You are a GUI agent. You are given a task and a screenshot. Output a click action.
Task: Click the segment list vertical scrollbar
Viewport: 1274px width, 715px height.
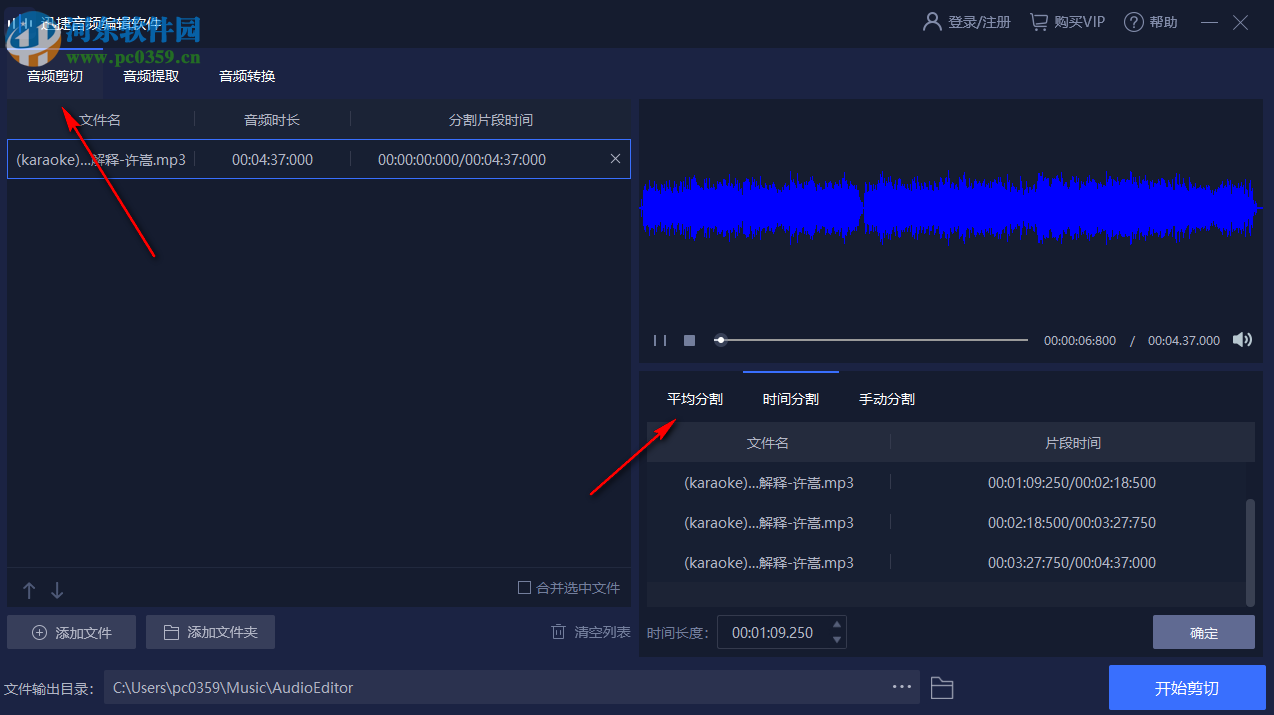pyautogui.click(x=1250, y=552)
